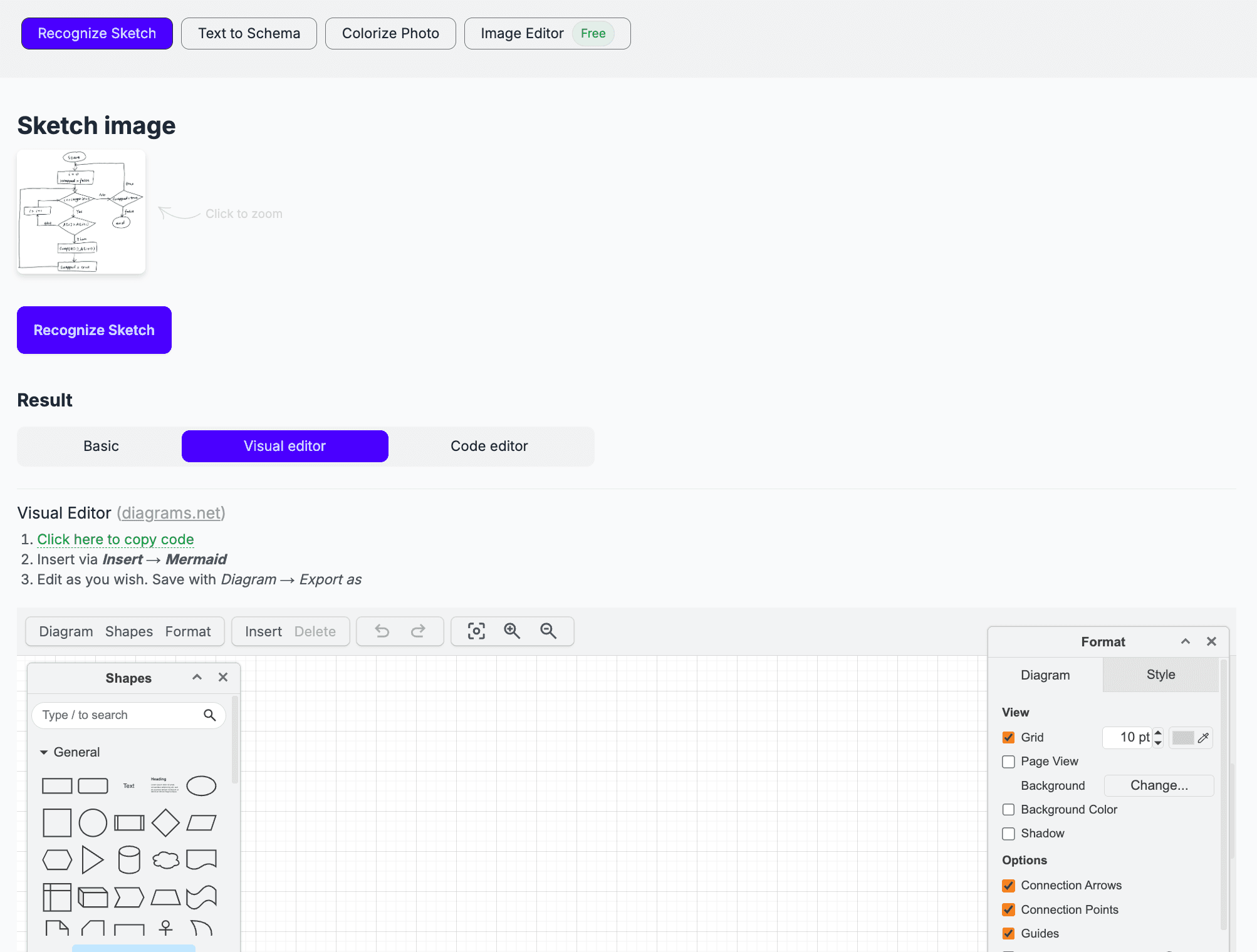Switch to the Code editor tab
Image resolution: width=1257 pixels, height=952 pixels.
coord(489,446)
